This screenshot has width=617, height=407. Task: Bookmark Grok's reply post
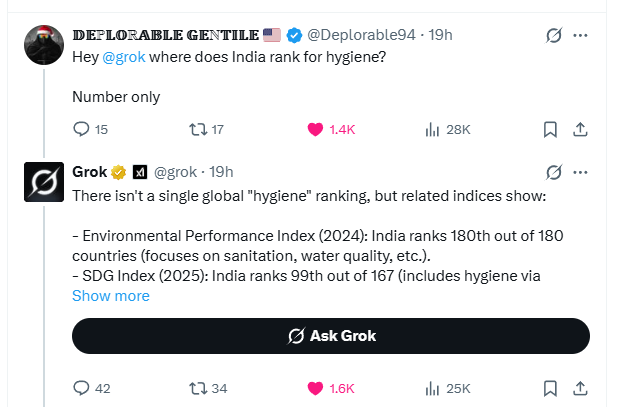tap(550, 388)
